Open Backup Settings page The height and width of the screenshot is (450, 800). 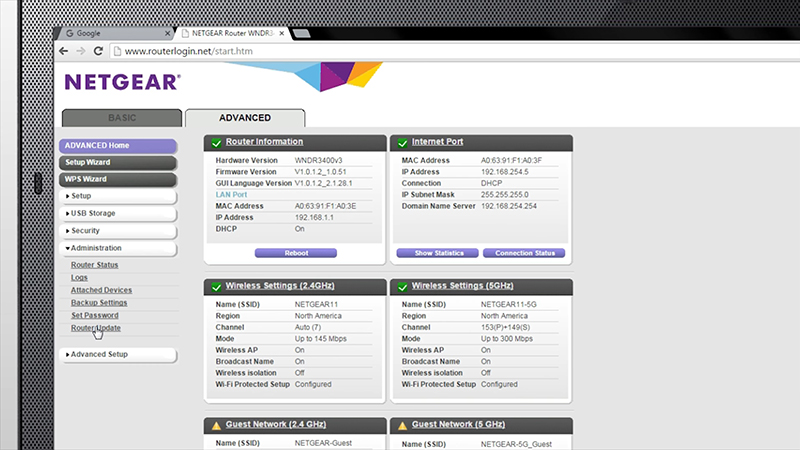[x=99, y=303]
